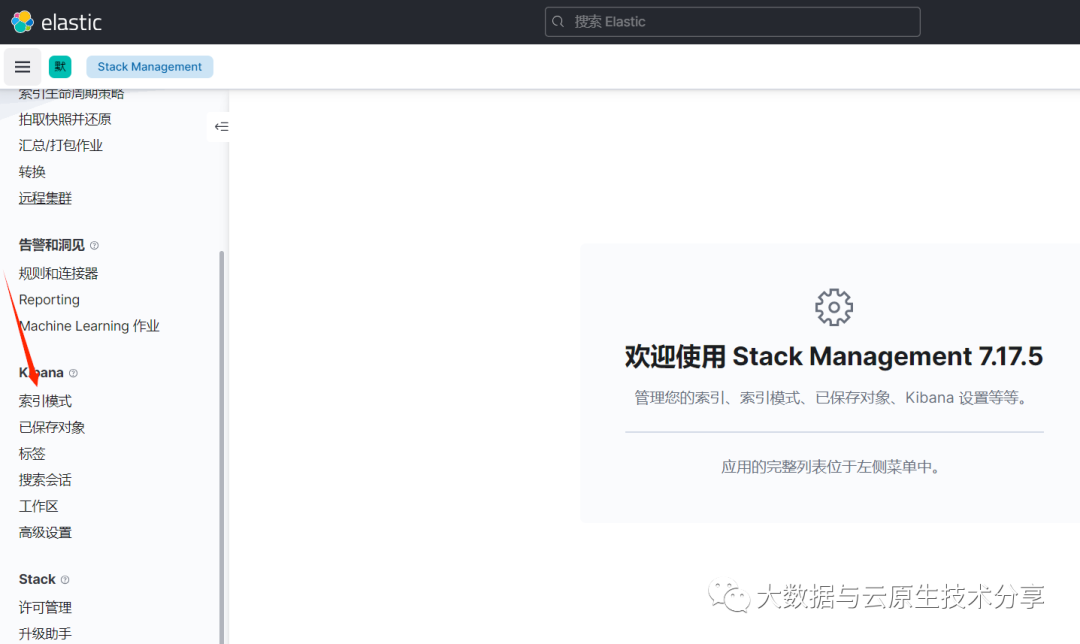The width and height of the screenshot is (1080, 644).
Task: Open 规则和连接器 page
Action: [x=59, y=273]
